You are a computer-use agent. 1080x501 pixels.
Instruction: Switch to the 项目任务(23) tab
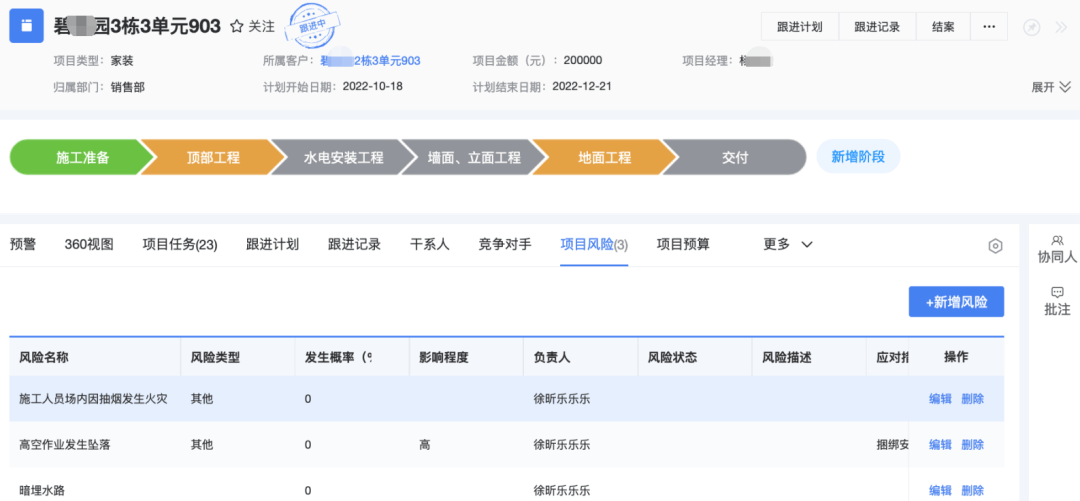point(180,244)
